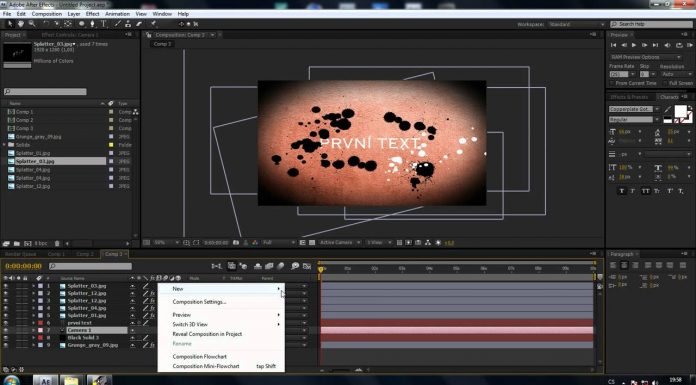Image resolution: width=696 pixels, height=385 pixels.
Task: Open the Graph Editor in timeline
Action: pos(306,266)
